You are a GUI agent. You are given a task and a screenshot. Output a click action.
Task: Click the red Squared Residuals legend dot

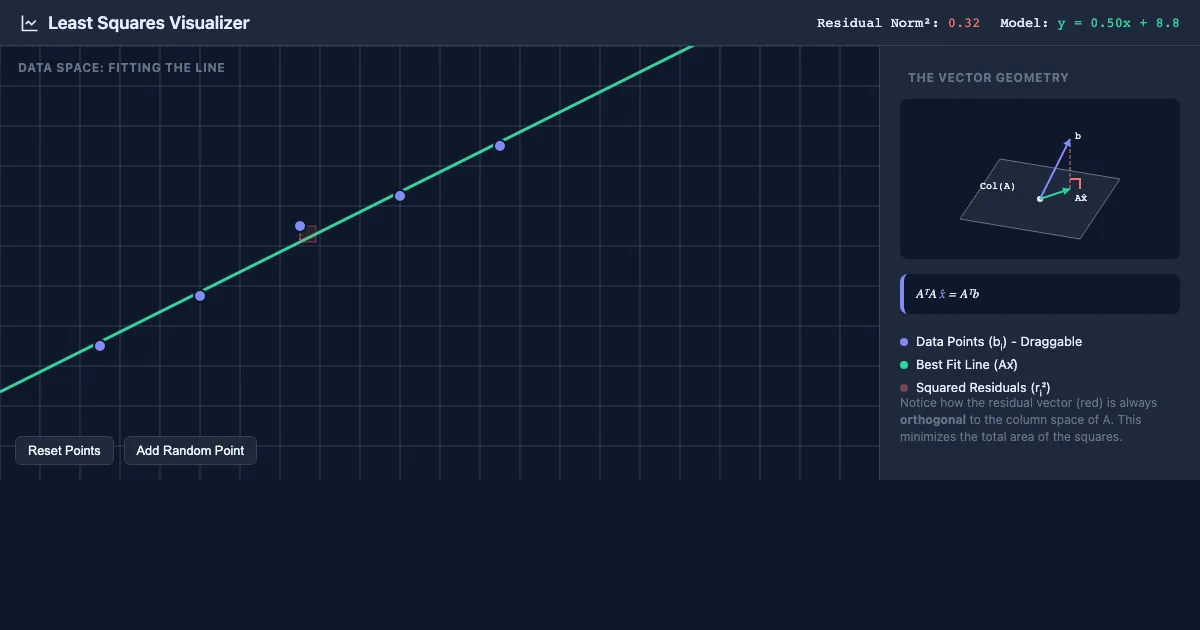pyautogui.click(x=904, y=388)
